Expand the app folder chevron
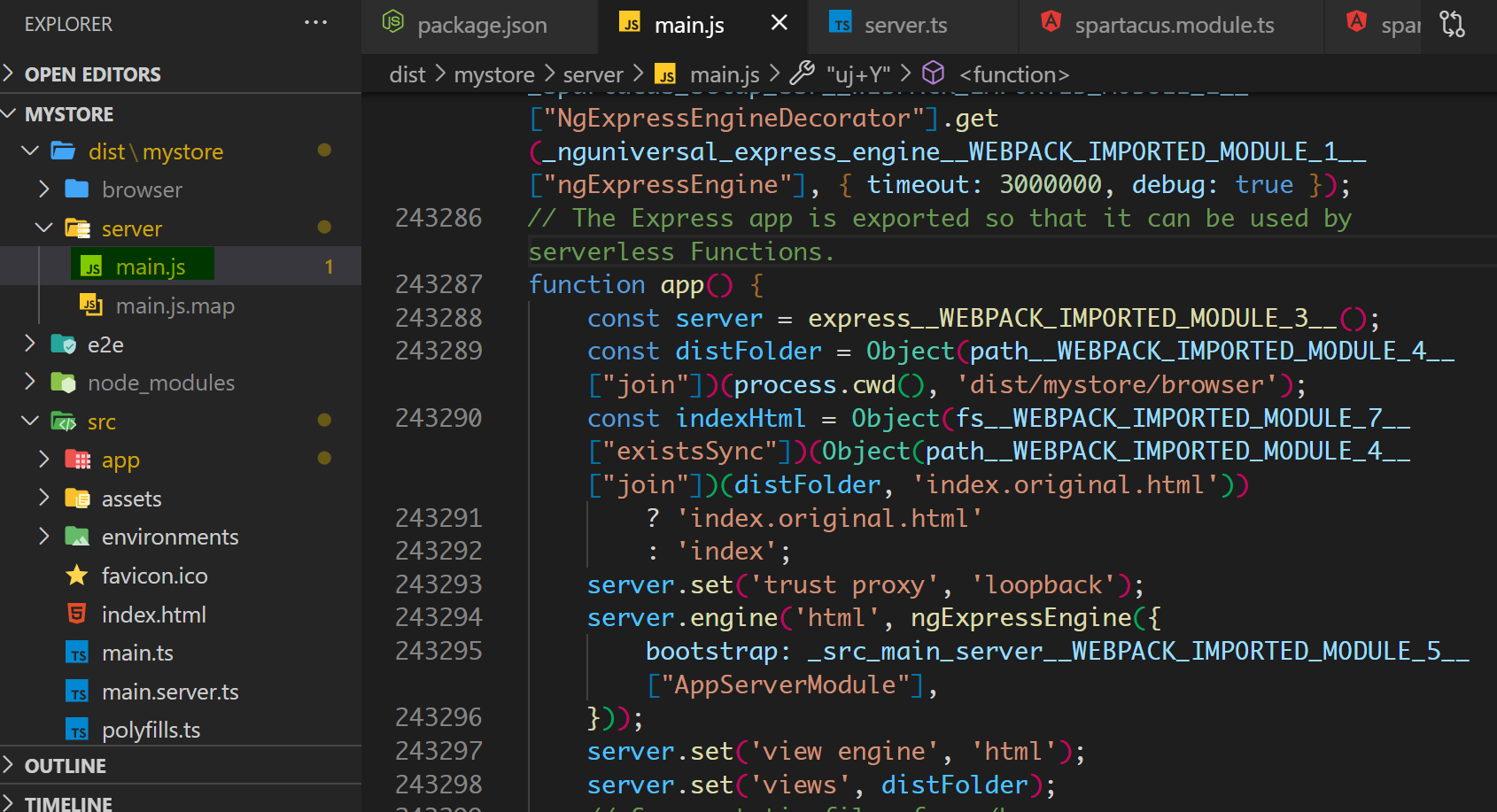The width and height of the screenshot is (1497, 812). click(x=44, y=459)
